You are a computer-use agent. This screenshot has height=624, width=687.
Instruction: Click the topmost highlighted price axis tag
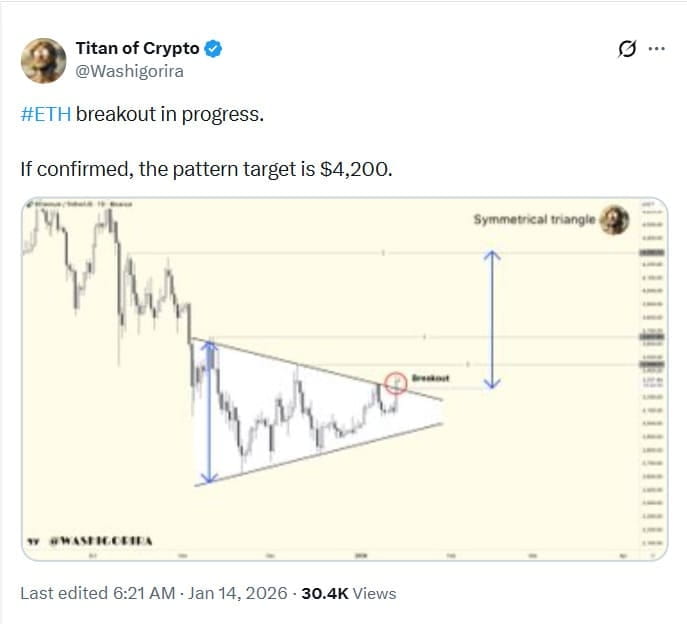click(652, 253)
